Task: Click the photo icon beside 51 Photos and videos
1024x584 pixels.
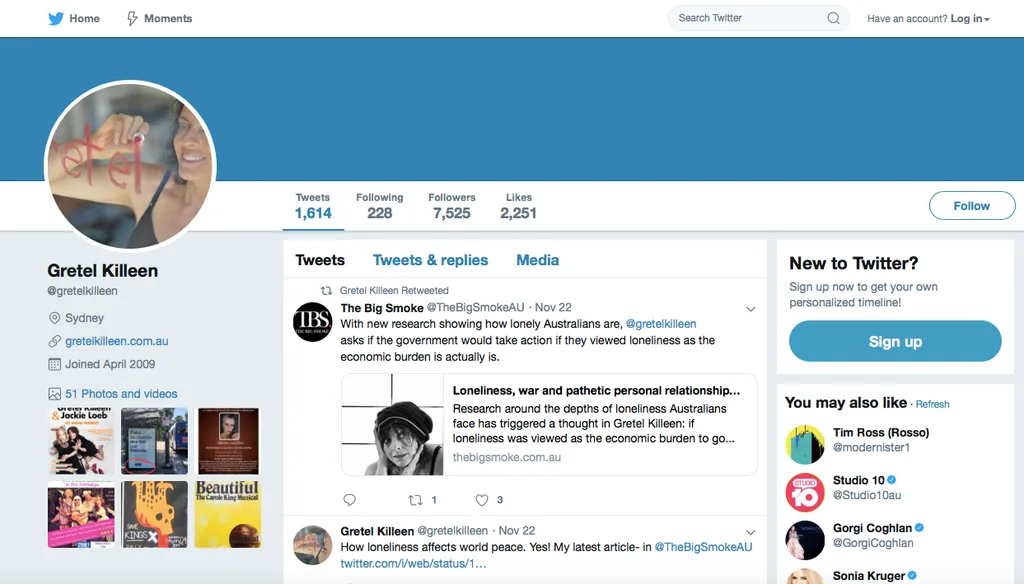Action: tap(54, 394)
